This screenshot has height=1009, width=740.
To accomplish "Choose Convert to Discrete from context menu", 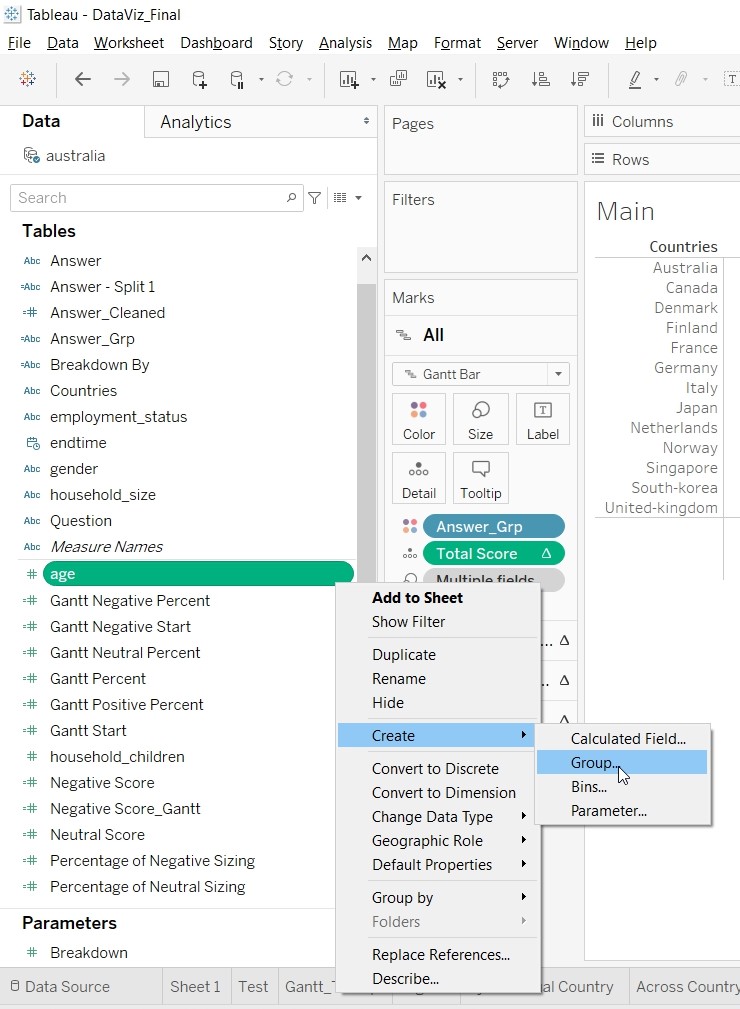I will (435, 768).
